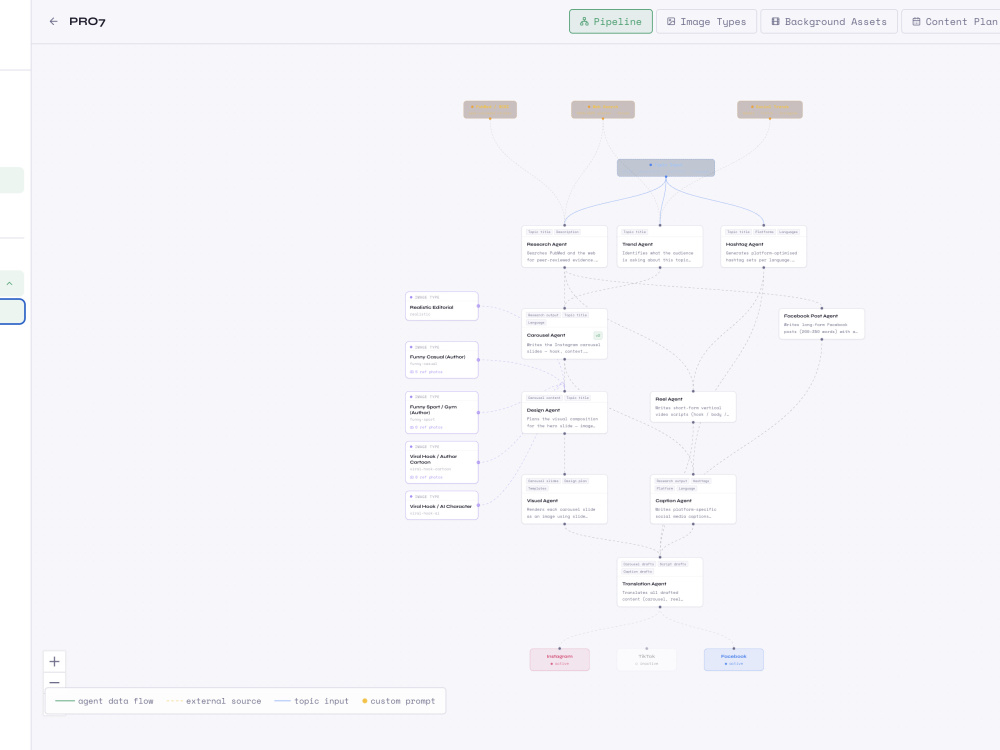The image size is (1000, 750).
Task: Click the Facebook output node
Action: [x=733, y=659]
